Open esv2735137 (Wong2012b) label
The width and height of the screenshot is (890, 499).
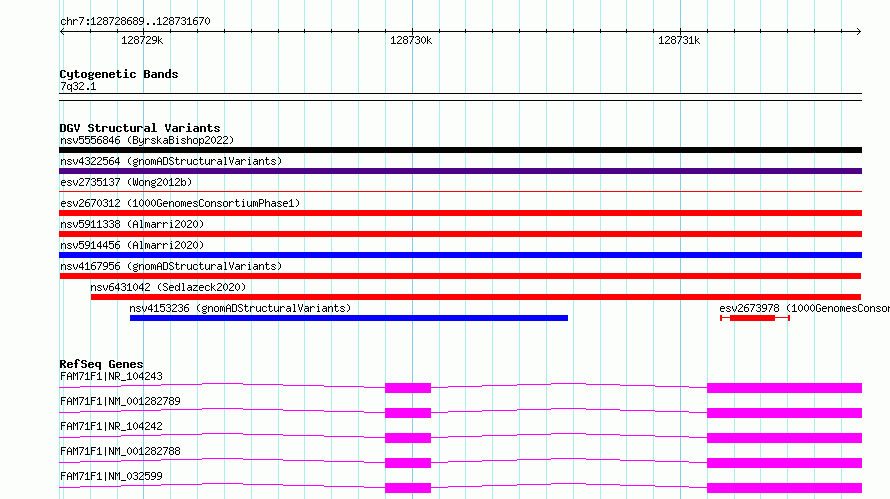(126, 182)
